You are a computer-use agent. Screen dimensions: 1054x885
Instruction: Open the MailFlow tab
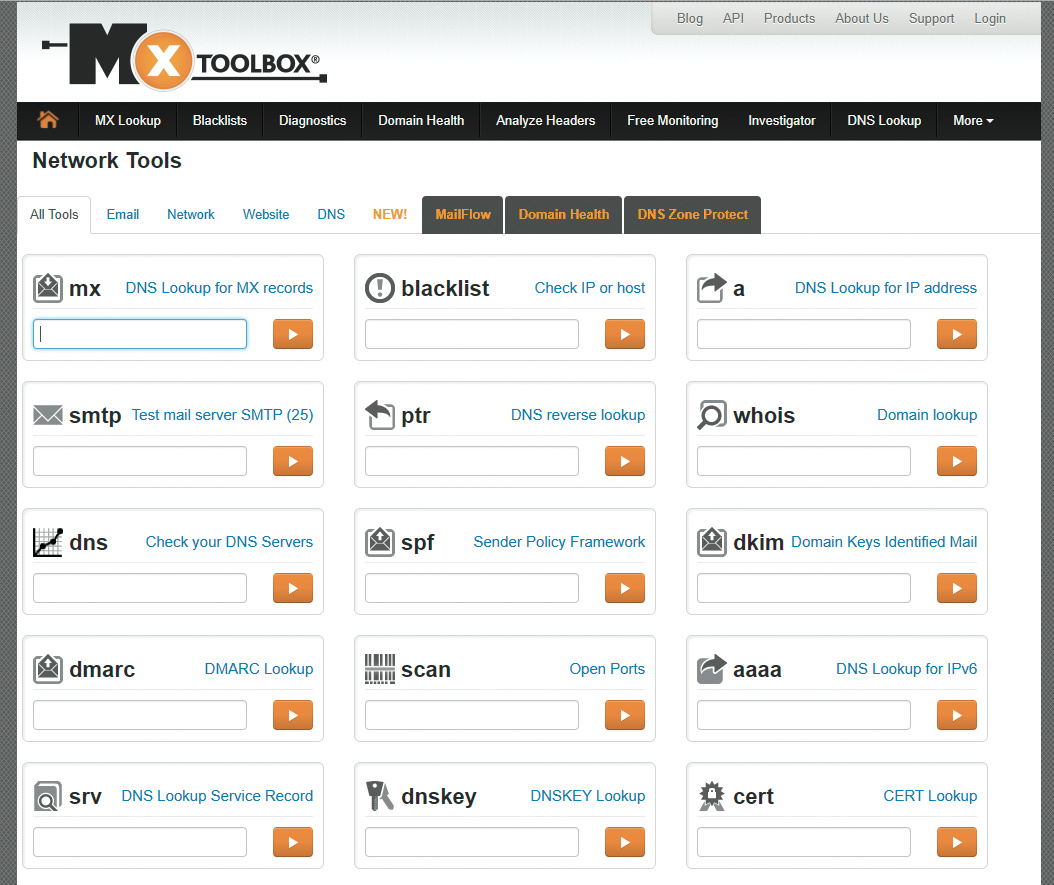pos(462,215)
